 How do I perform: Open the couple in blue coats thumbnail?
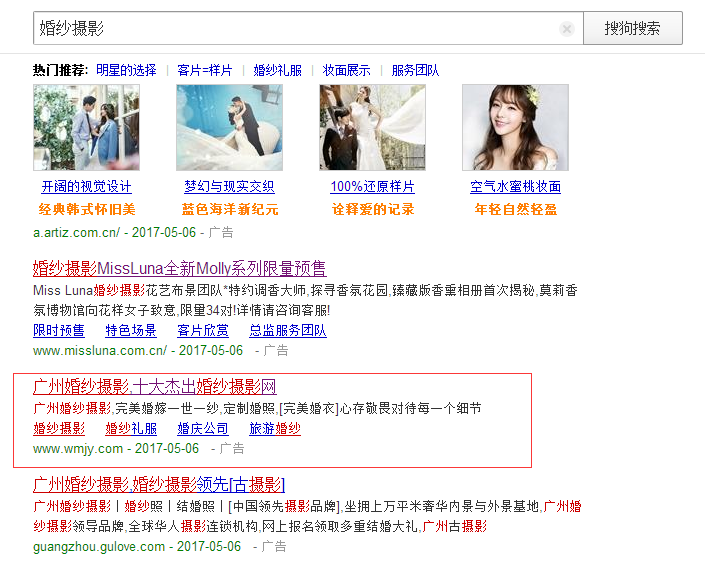86,127
